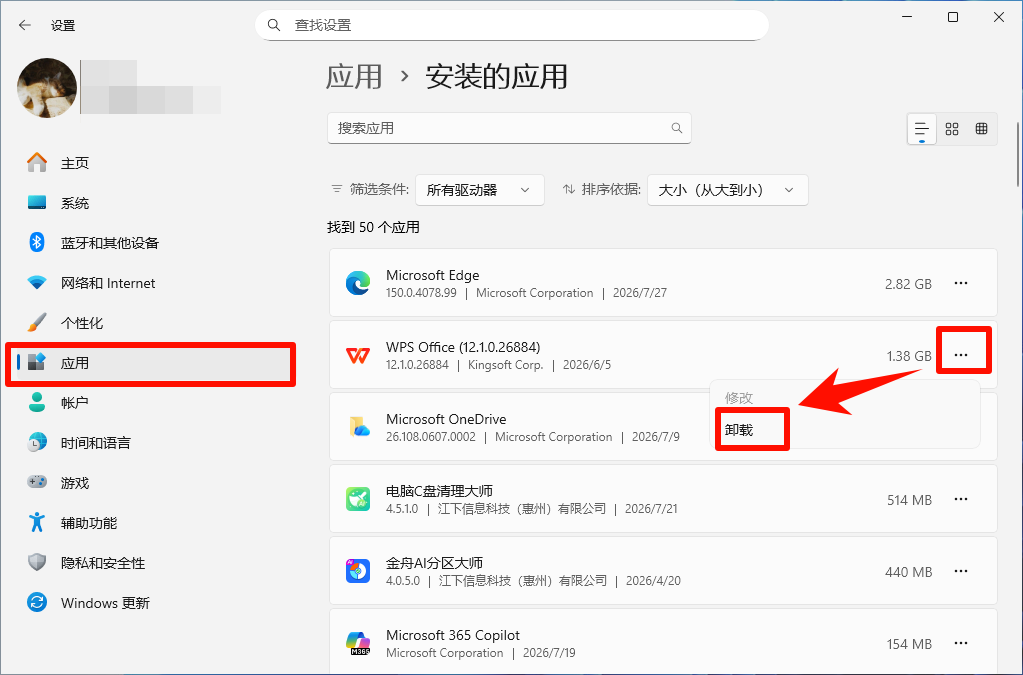Select the WPS Office (12.1.0.26884) title
The image size is (1023, 675).
pyautogui.click(x=463, y=347)
